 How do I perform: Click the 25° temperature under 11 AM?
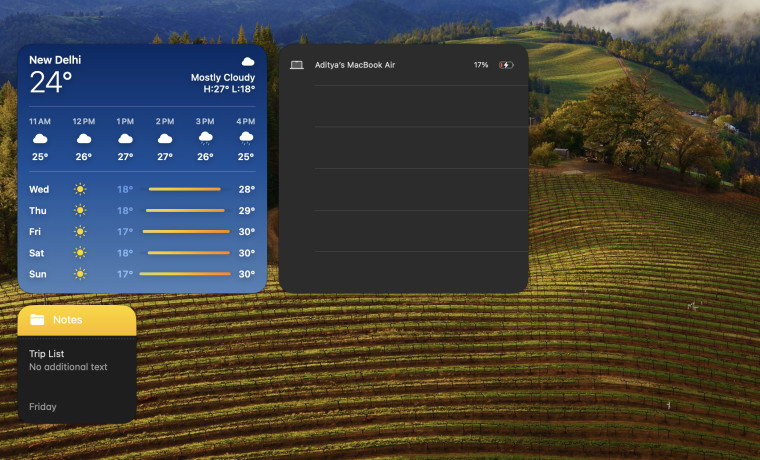[x=40, y=157]
